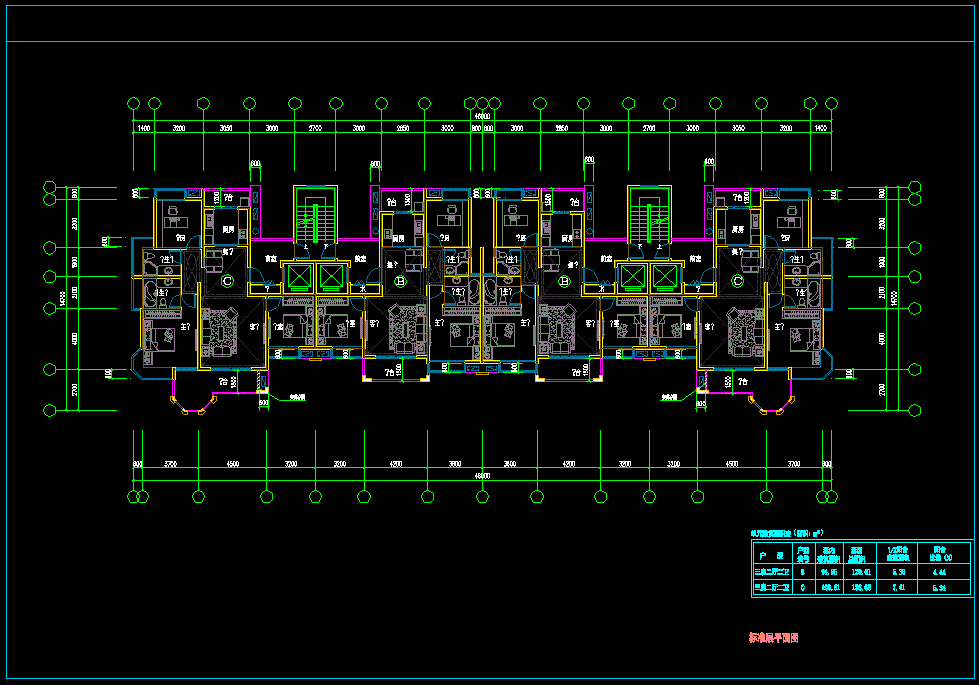Select the leader note text near the left bay window

[x=297, y=398]
